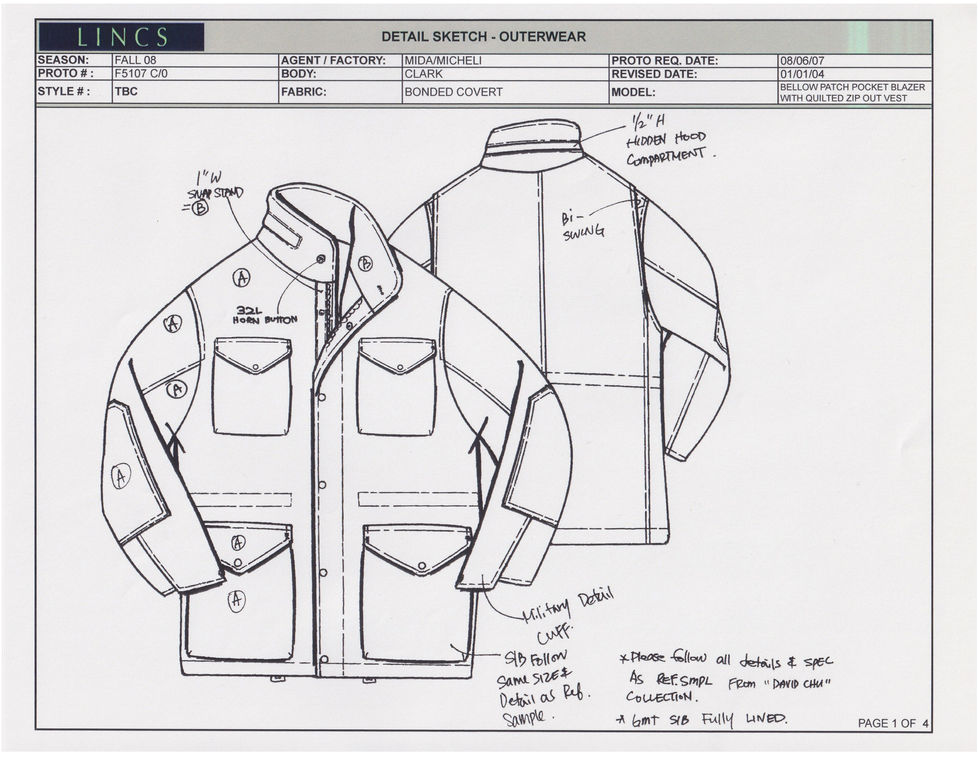Click the 'STYLE # :' label
Screen dimensions: 979x757
[64, 91]
